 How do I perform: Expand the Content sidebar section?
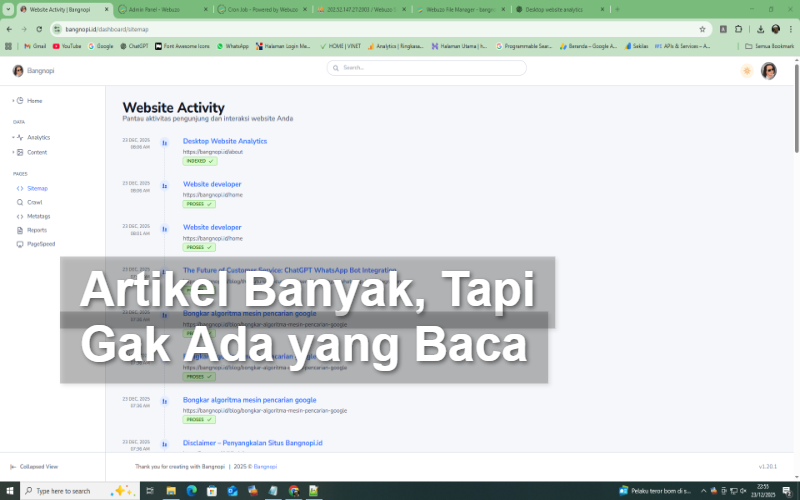13,152
